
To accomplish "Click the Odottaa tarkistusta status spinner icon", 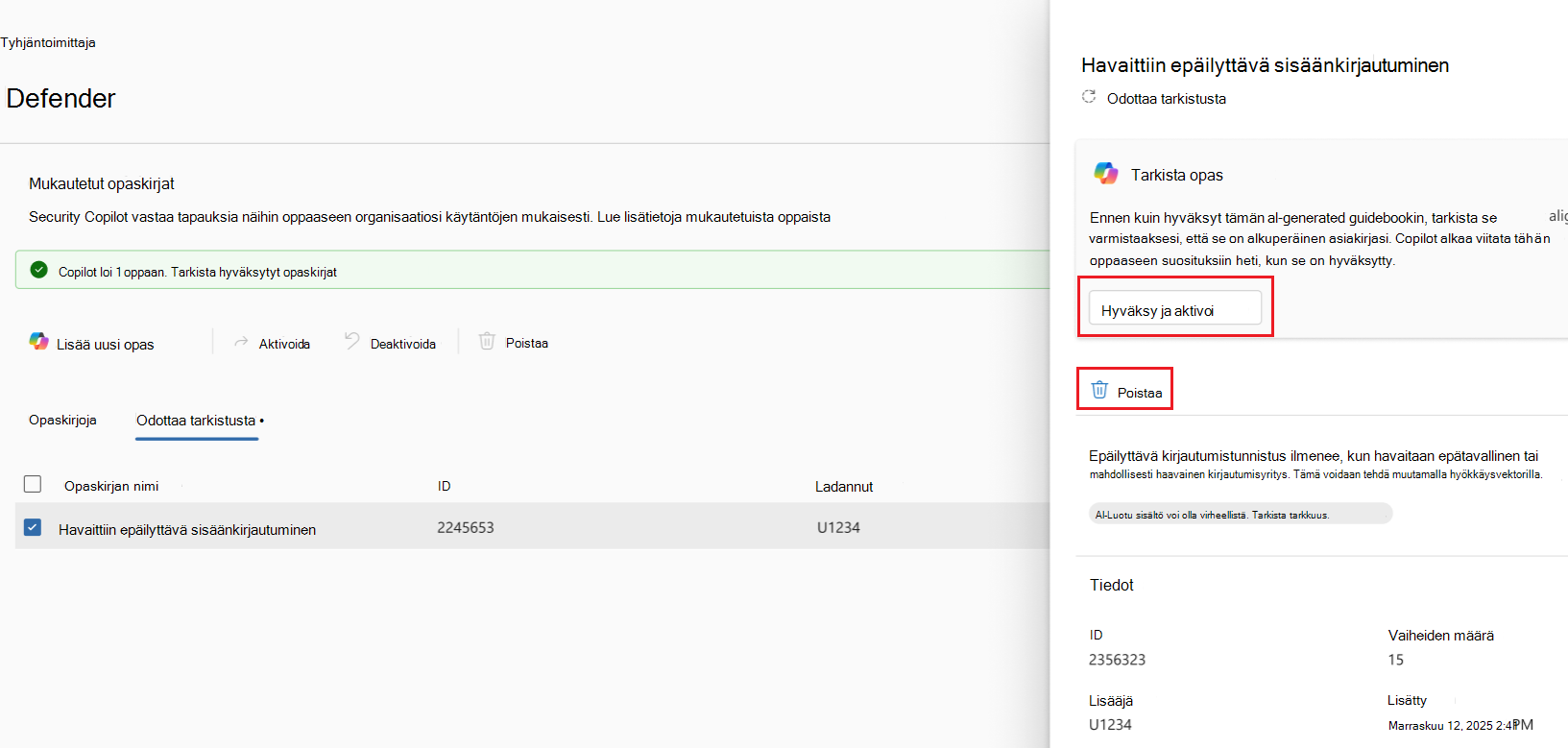I will (x=1089, y=96).
